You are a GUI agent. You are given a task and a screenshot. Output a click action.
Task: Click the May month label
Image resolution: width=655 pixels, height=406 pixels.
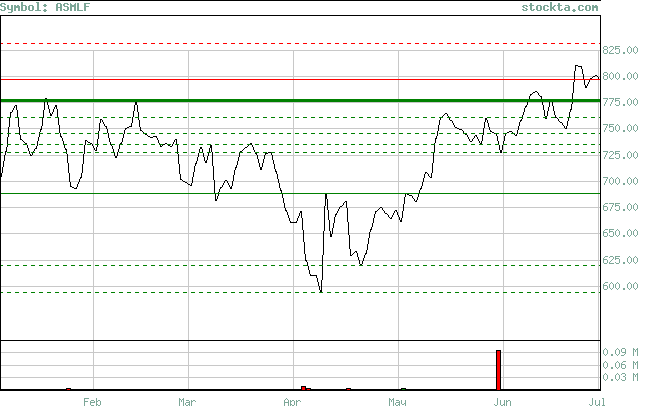pos(397,401)
